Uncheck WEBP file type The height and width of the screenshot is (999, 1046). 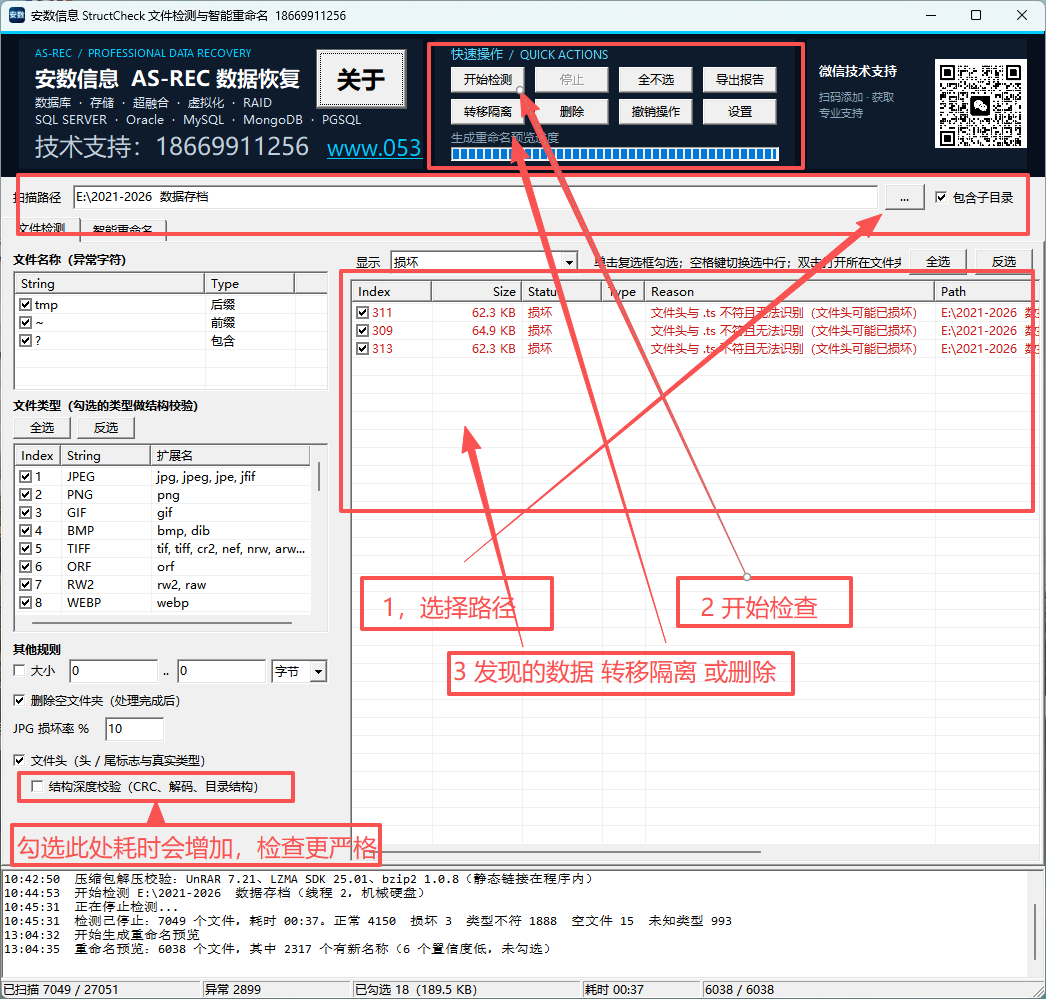[x=25, y=603]
